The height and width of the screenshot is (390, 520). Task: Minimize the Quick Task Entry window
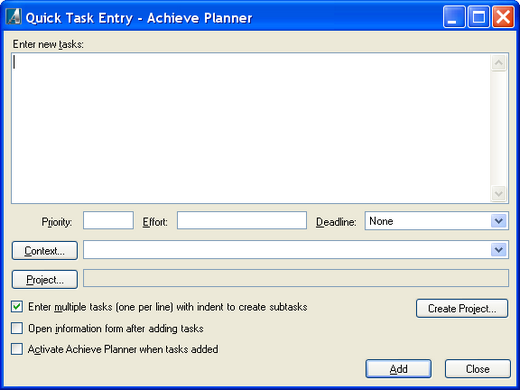pyautogui.click(x=454, y=17)
